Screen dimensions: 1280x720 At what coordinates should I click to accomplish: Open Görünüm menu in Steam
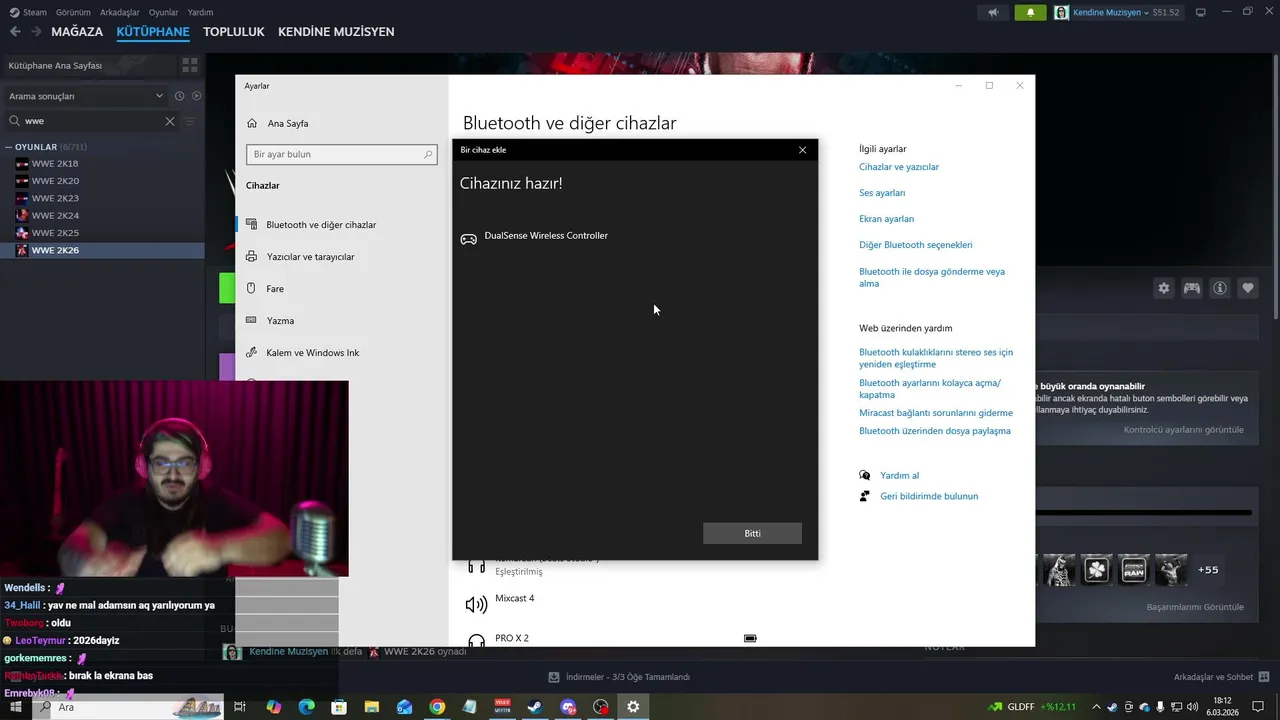click(73, 12)
